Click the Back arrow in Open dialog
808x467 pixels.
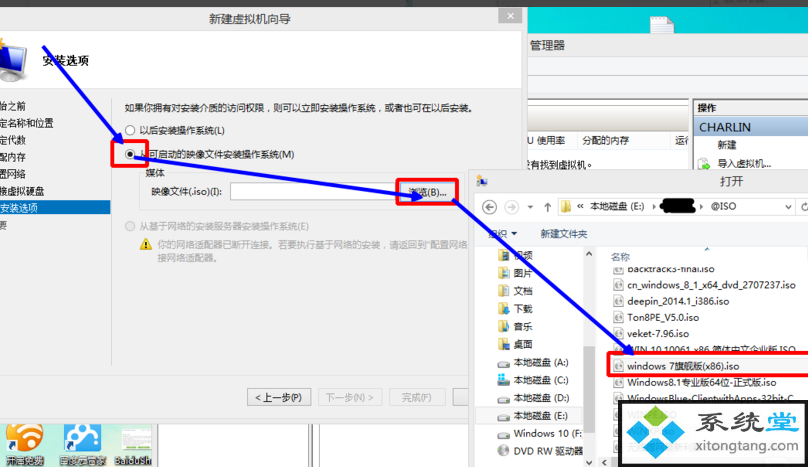point(490,207)
